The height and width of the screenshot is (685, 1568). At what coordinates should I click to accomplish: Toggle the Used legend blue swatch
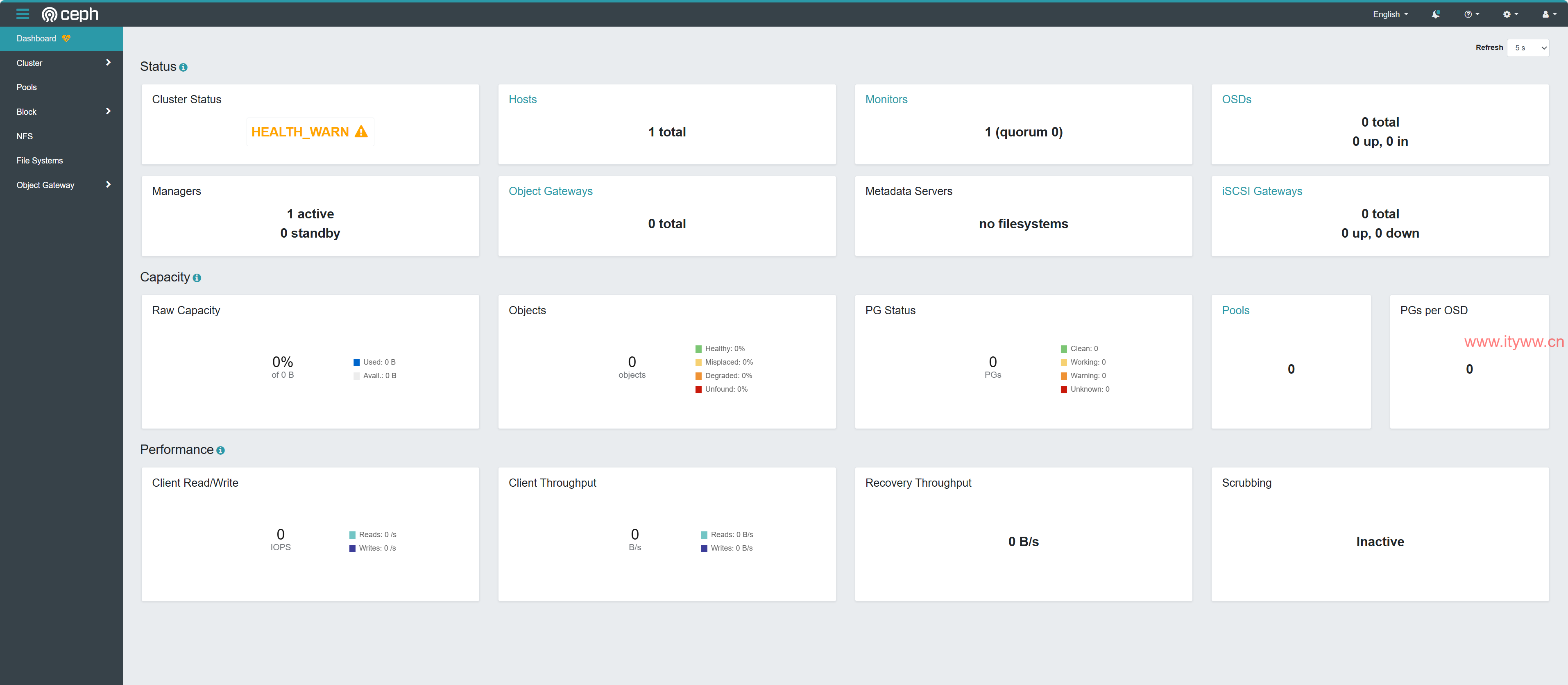(357, 362)
